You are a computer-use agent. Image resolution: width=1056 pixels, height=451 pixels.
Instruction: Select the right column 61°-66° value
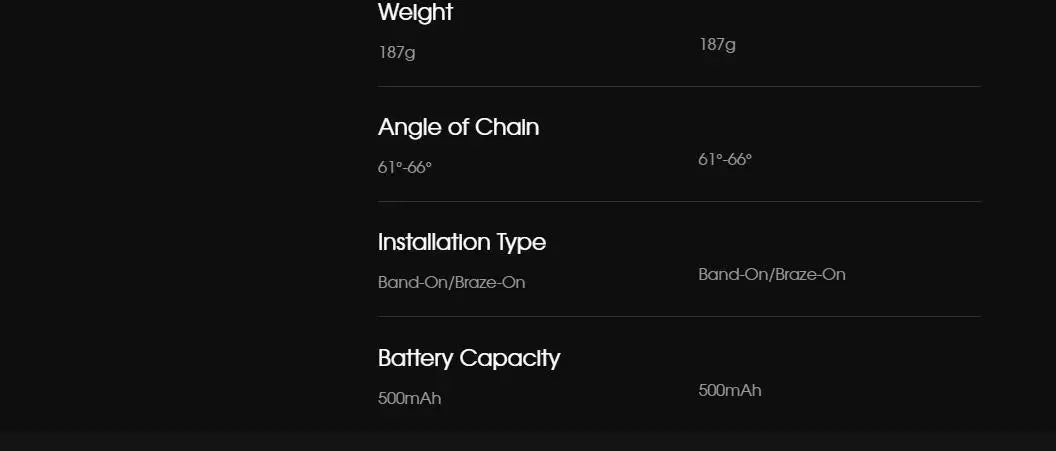pos(725,159)
